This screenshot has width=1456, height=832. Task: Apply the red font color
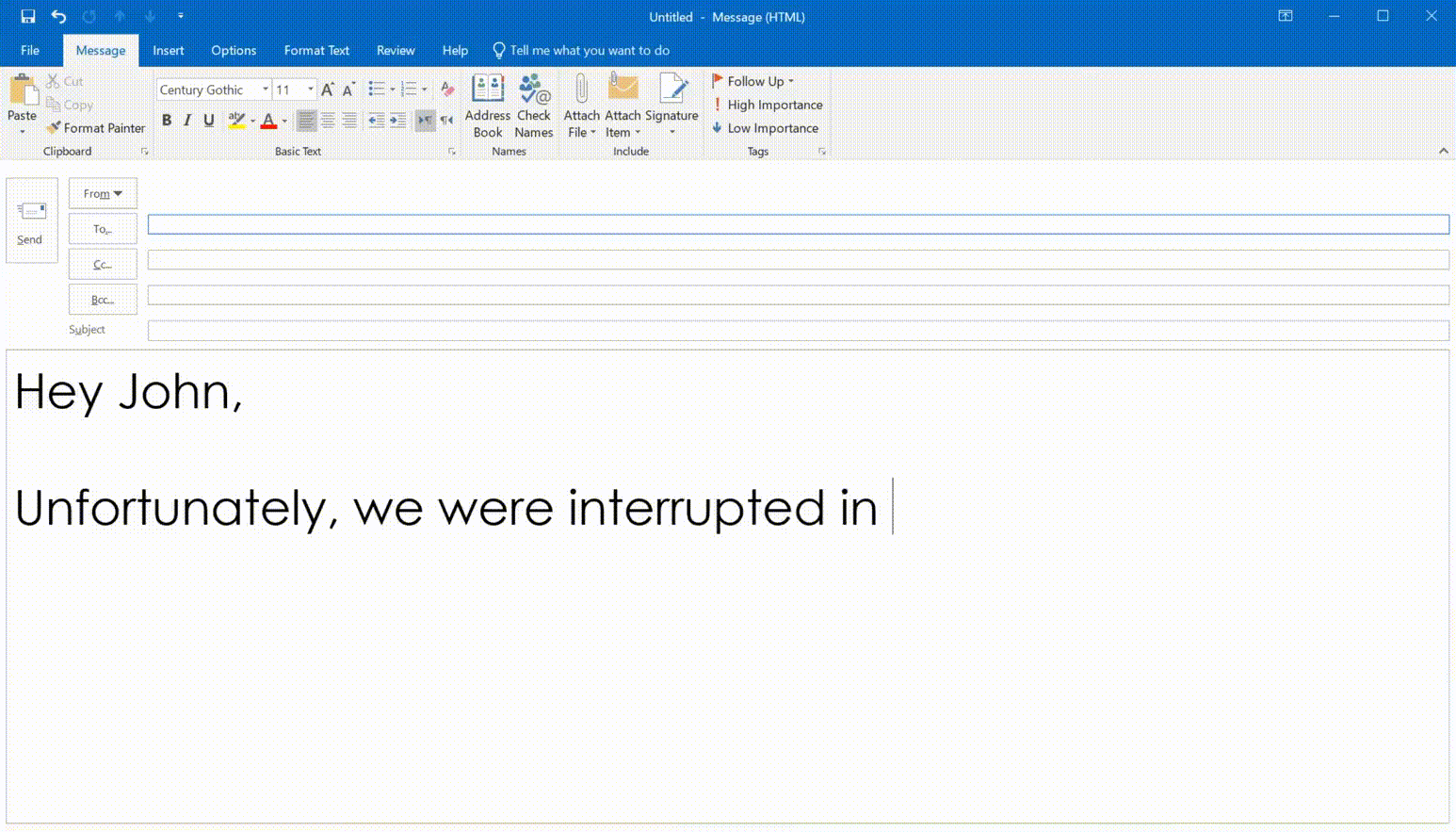(x=268, y=120)
